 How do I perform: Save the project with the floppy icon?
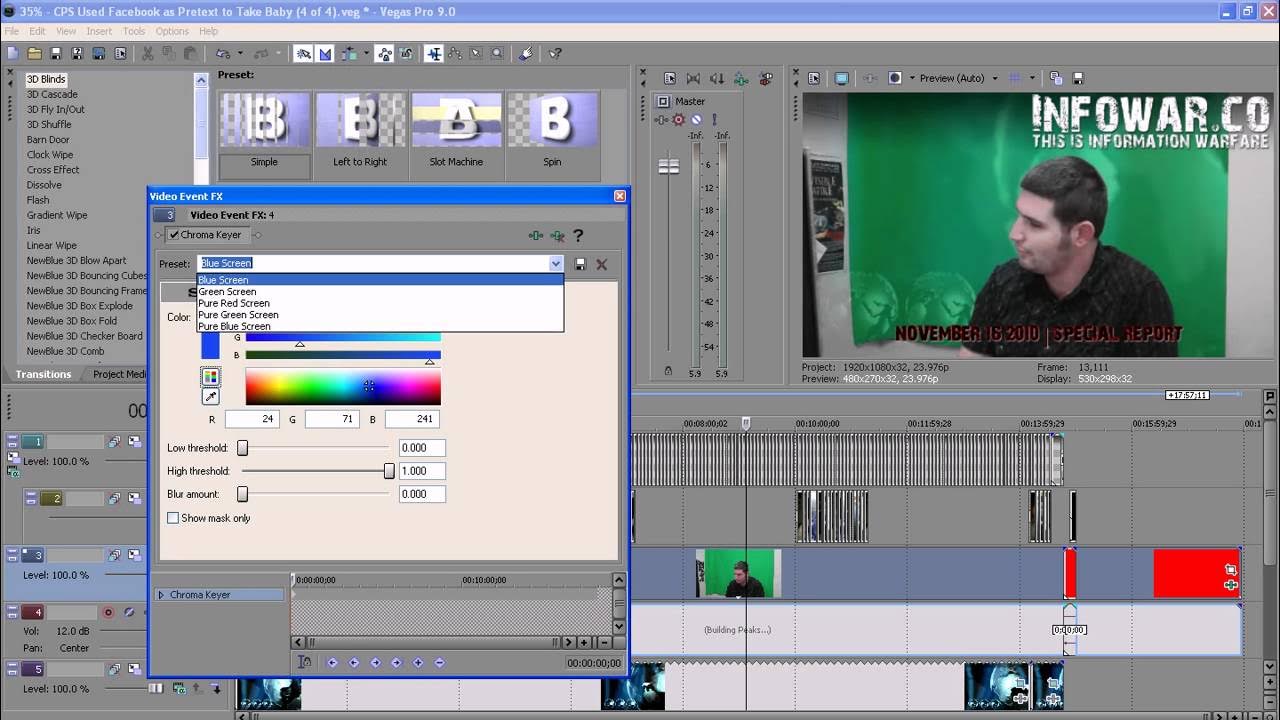(x=56, y=54)
